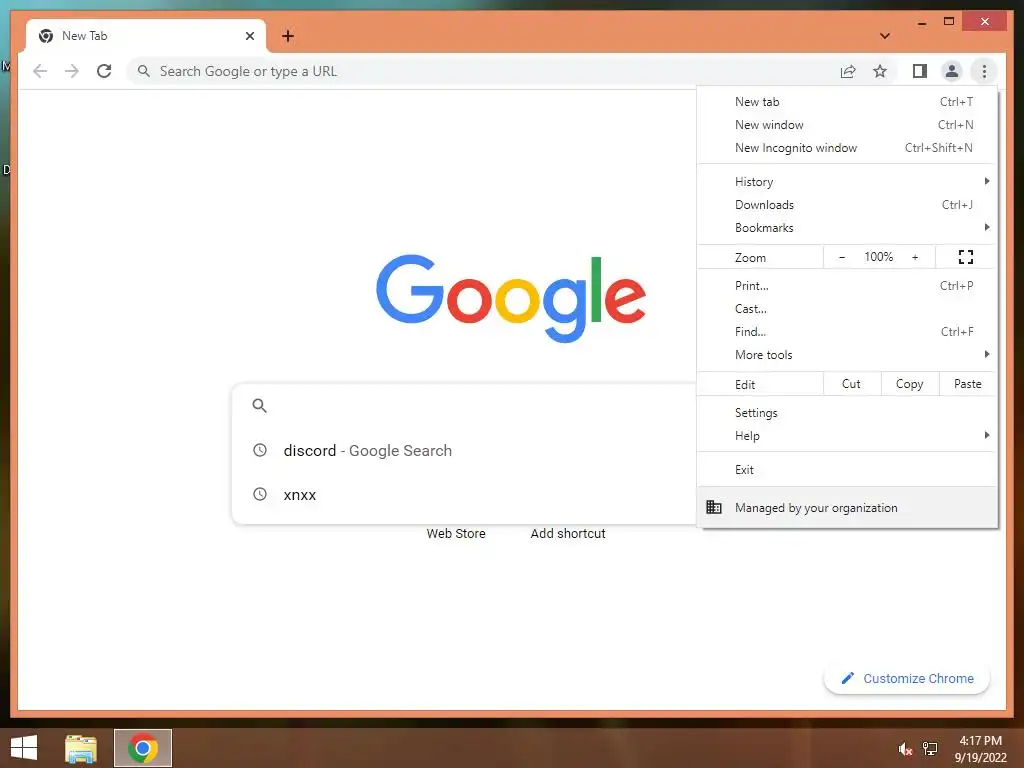This screenshot has width=1024, height=768.
Task: Toggle fullscreen mode icon in Zoom row
Action: tap(965, 257)
